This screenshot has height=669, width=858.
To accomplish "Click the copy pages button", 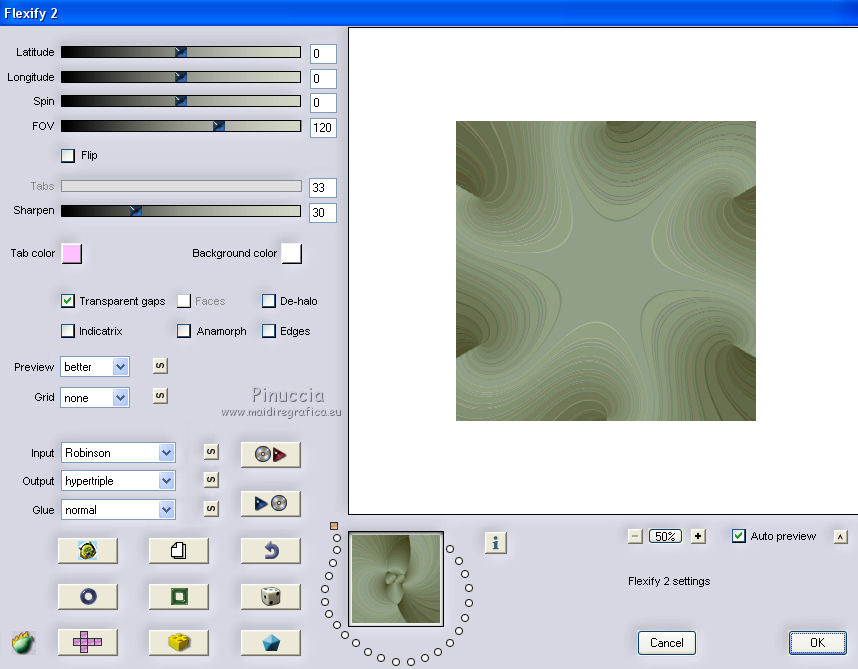I will coord(178,550).
